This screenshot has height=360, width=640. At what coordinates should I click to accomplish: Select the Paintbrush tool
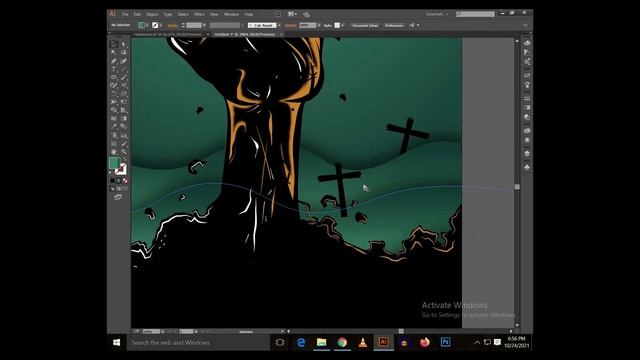124,77
